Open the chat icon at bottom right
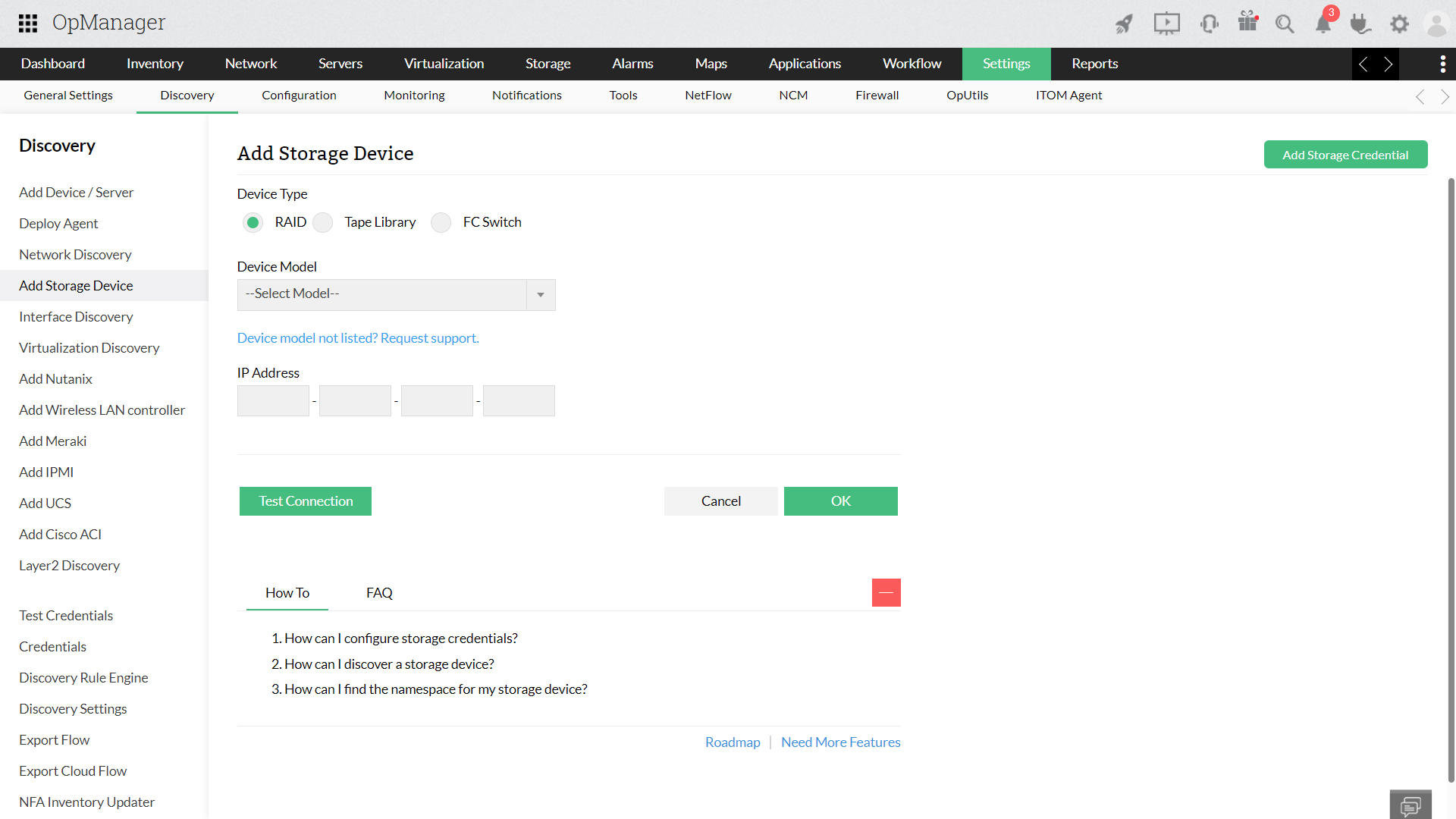This screenshot has height=819, width=1456. click(x=1410, y=805)
